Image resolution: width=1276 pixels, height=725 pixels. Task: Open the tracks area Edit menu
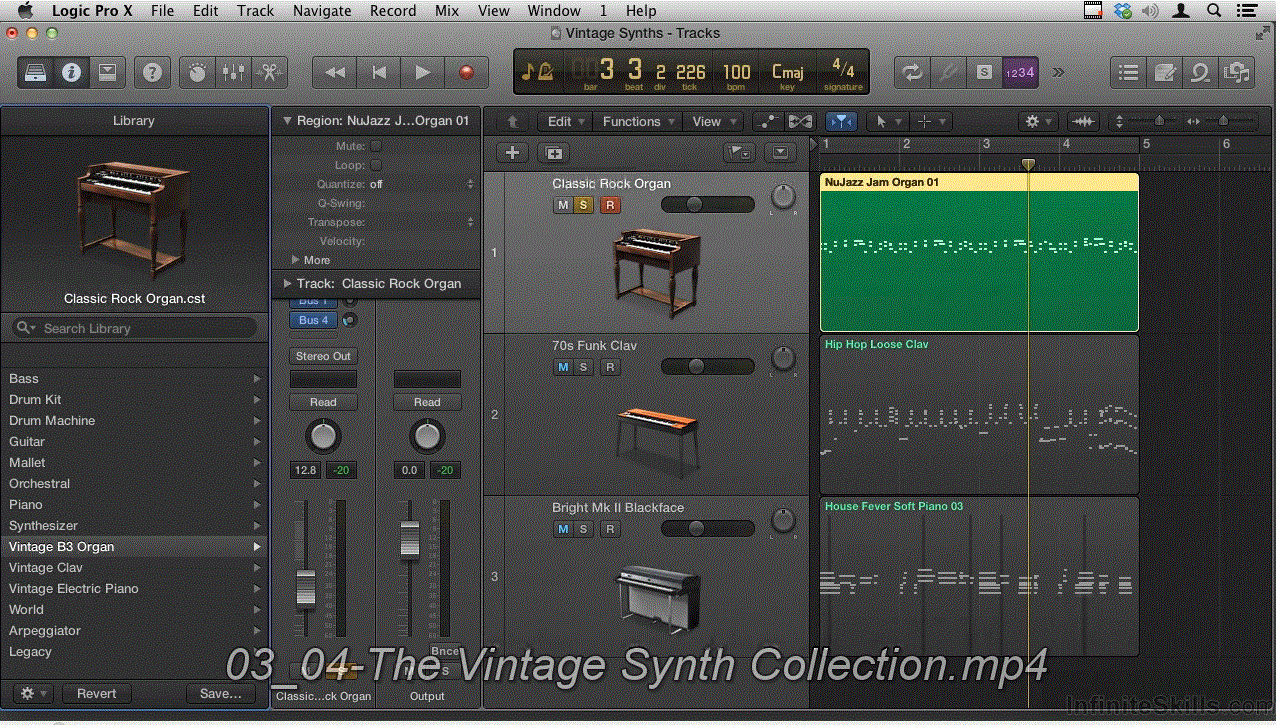pyautogui.click(x=565, y=121)
